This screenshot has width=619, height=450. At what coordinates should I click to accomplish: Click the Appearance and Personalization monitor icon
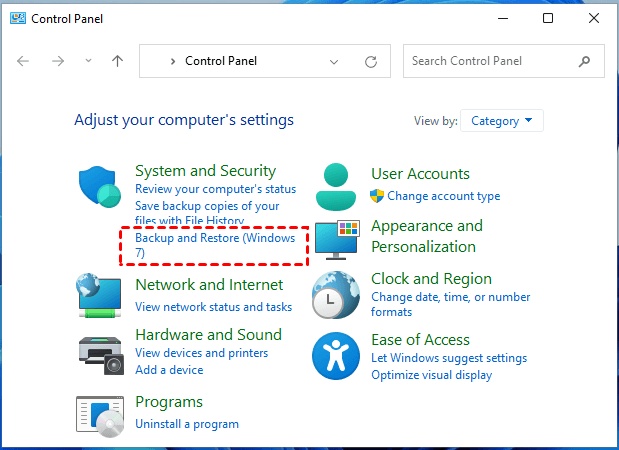pos(336,241)
